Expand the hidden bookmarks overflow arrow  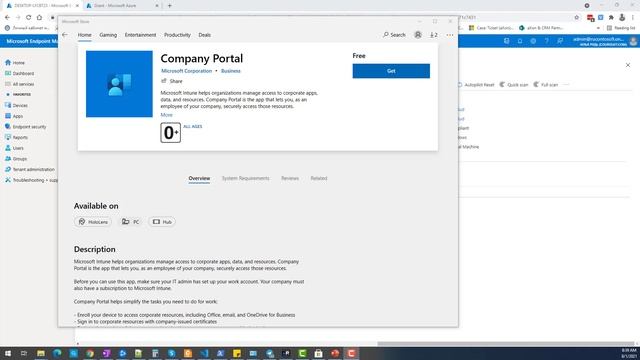[598, 28]
